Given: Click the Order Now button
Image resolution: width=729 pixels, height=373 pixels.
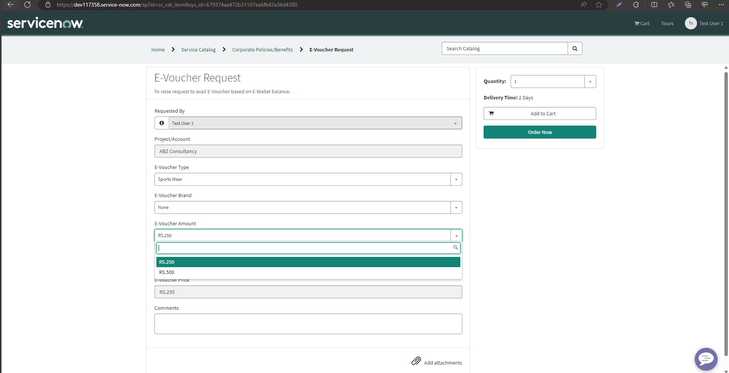Looking at the screenshot, I should point(539,132).
